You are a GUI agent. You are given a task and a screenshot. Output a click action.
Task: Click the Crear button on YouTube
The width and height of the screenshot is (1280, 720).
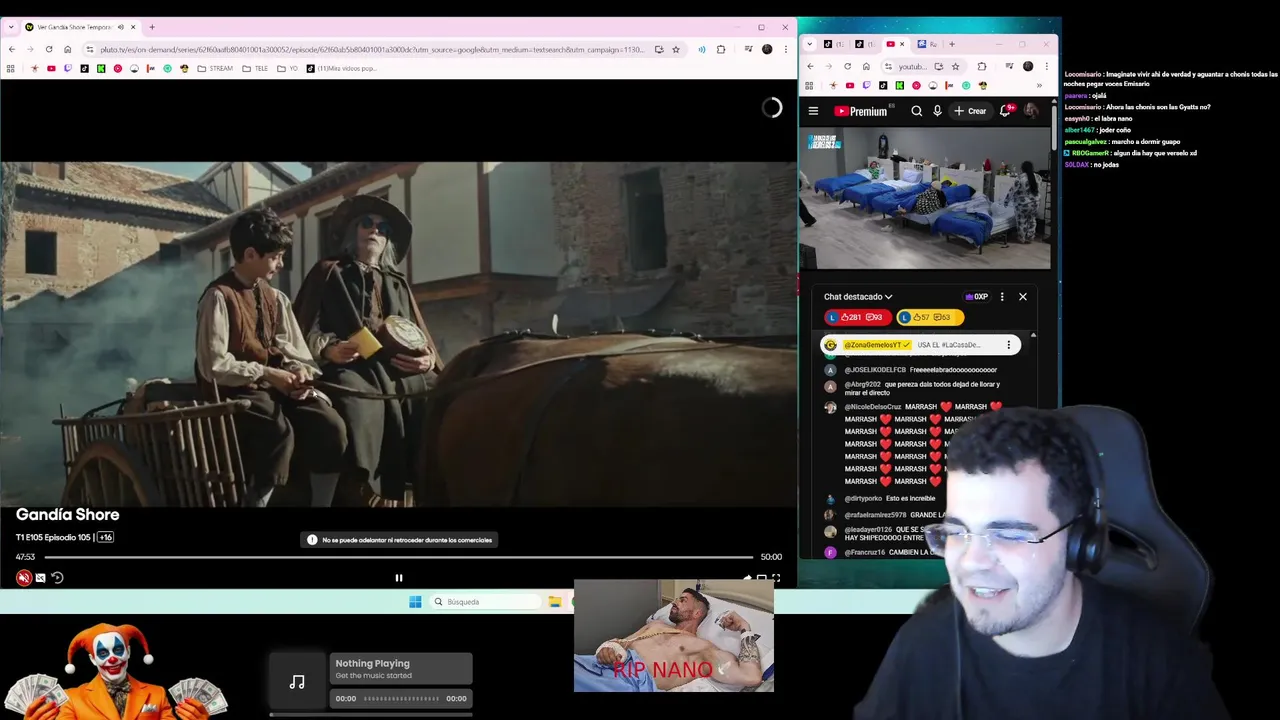click(x=970, y=111)
